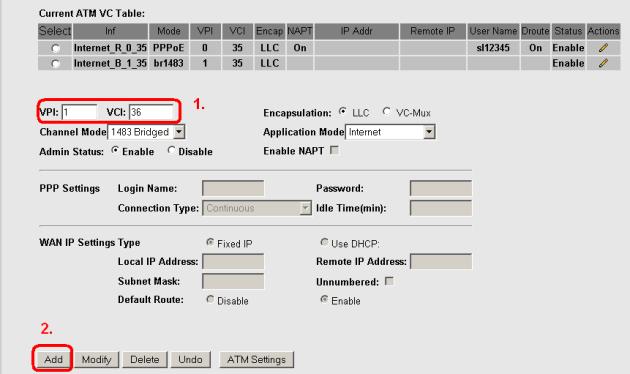Click the Idle Time(min) field
This screenshot has height=374, width=630.
pos(441,208)
